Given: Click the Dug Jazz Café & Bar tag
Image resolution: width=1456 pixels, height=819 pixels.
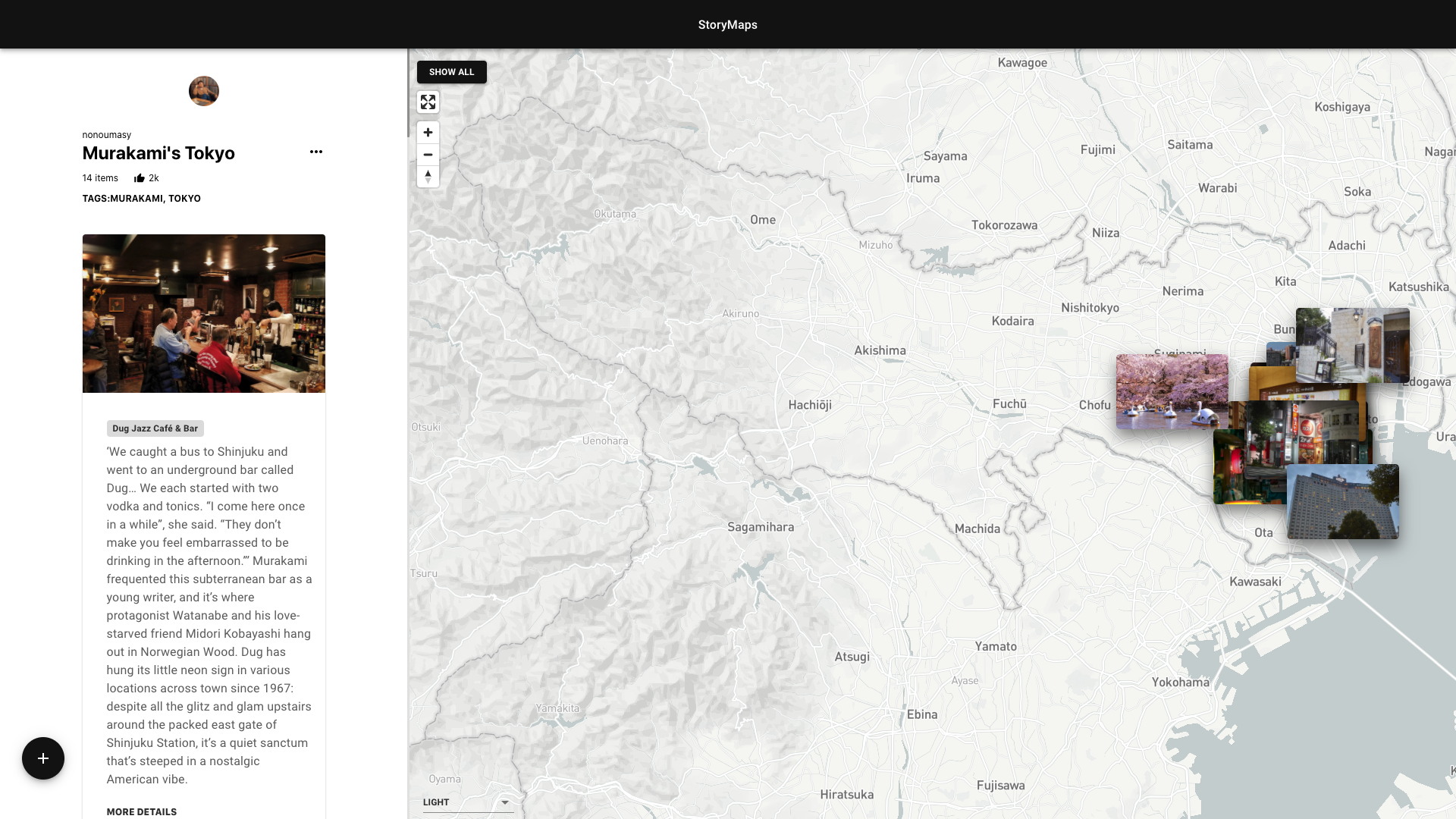Looking at the screenshot, I should 155,428.
